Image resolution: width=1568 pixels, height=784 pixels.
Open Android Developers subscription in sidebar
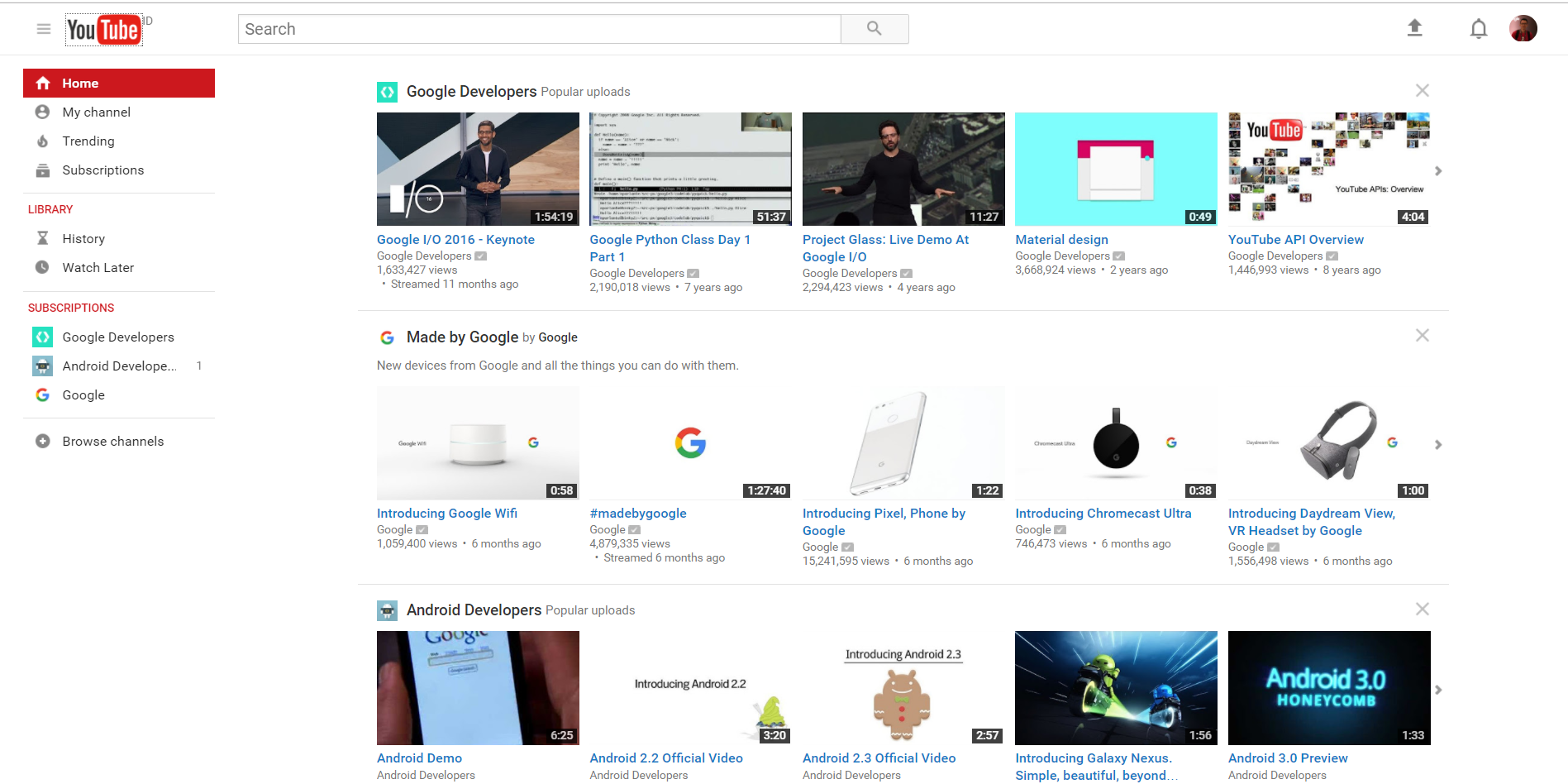coord(119,366)
